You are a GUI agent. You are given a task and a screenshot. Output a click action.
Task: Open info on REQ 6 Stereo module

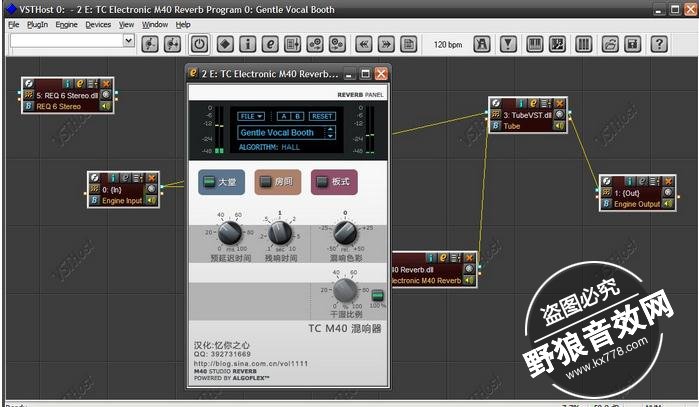click(68, 84)
